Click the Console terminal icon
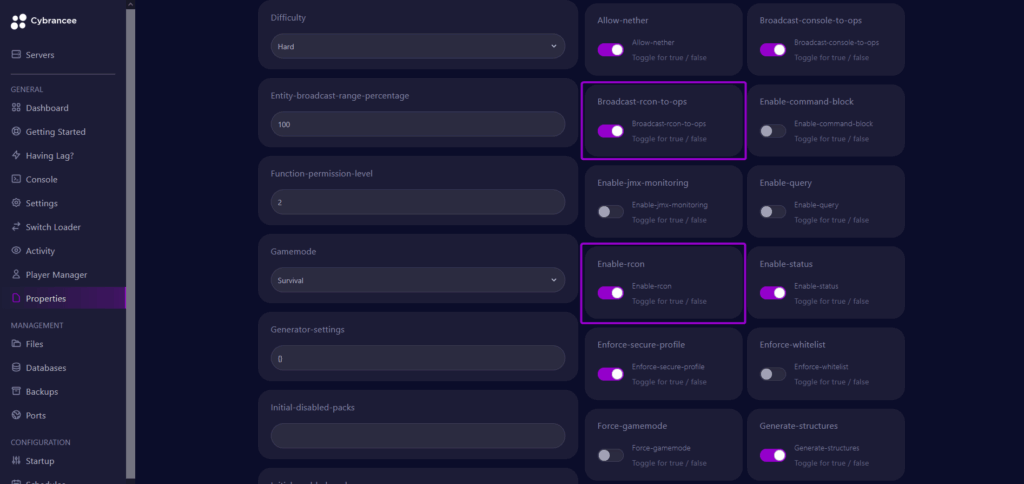This screenshot has height=484, width=1024. [16, 179]
